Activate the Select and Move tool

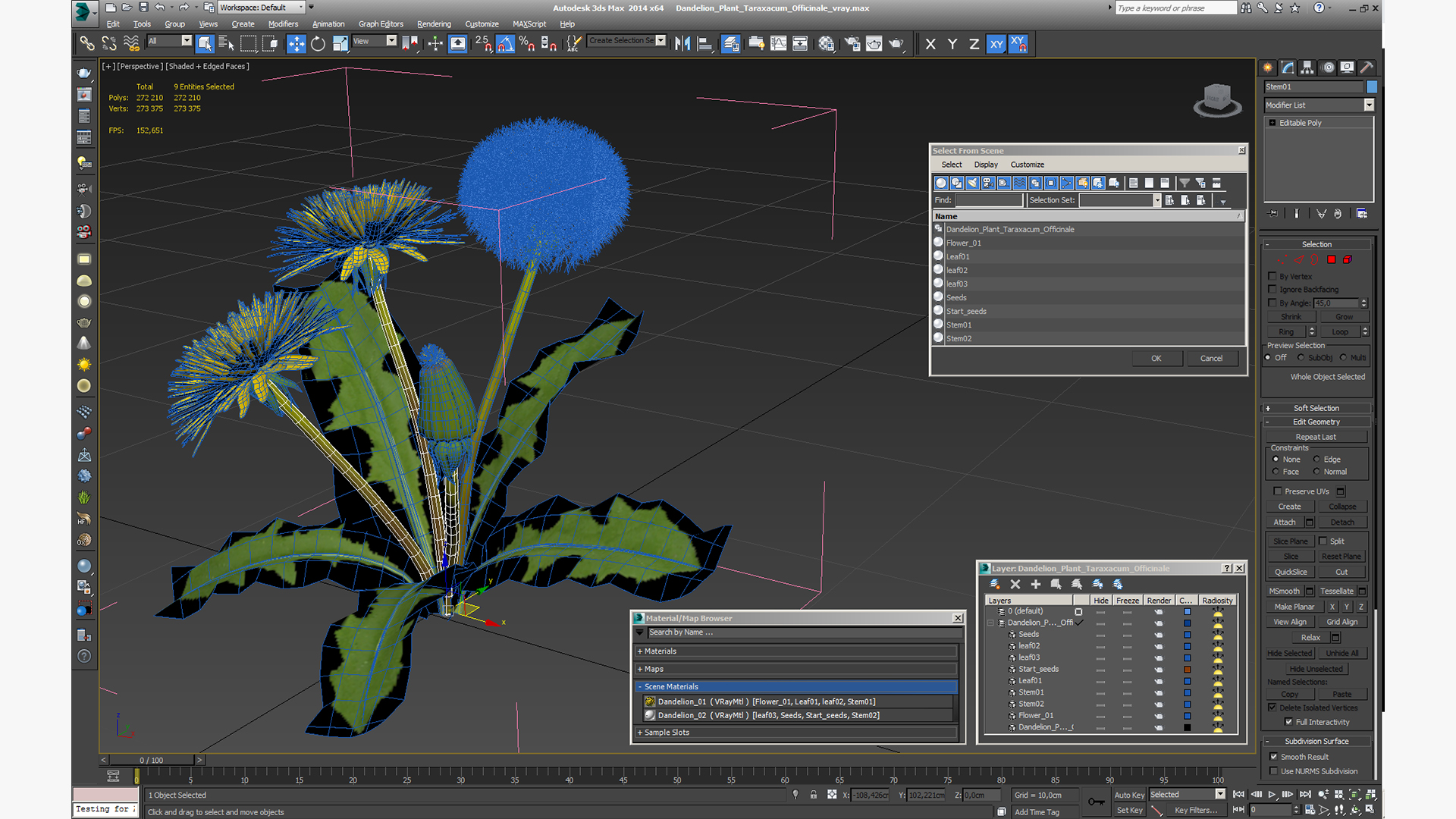coord(297,44)
